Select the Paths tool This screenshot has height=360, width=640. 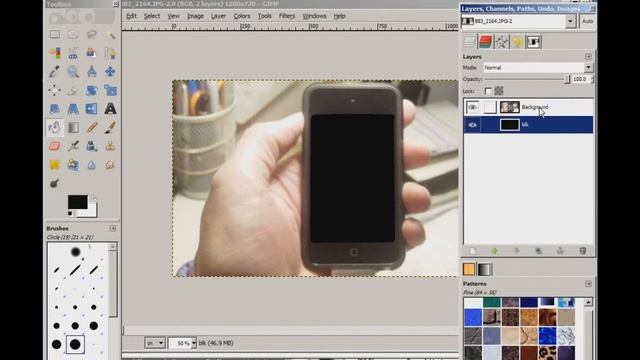[110, 53]
